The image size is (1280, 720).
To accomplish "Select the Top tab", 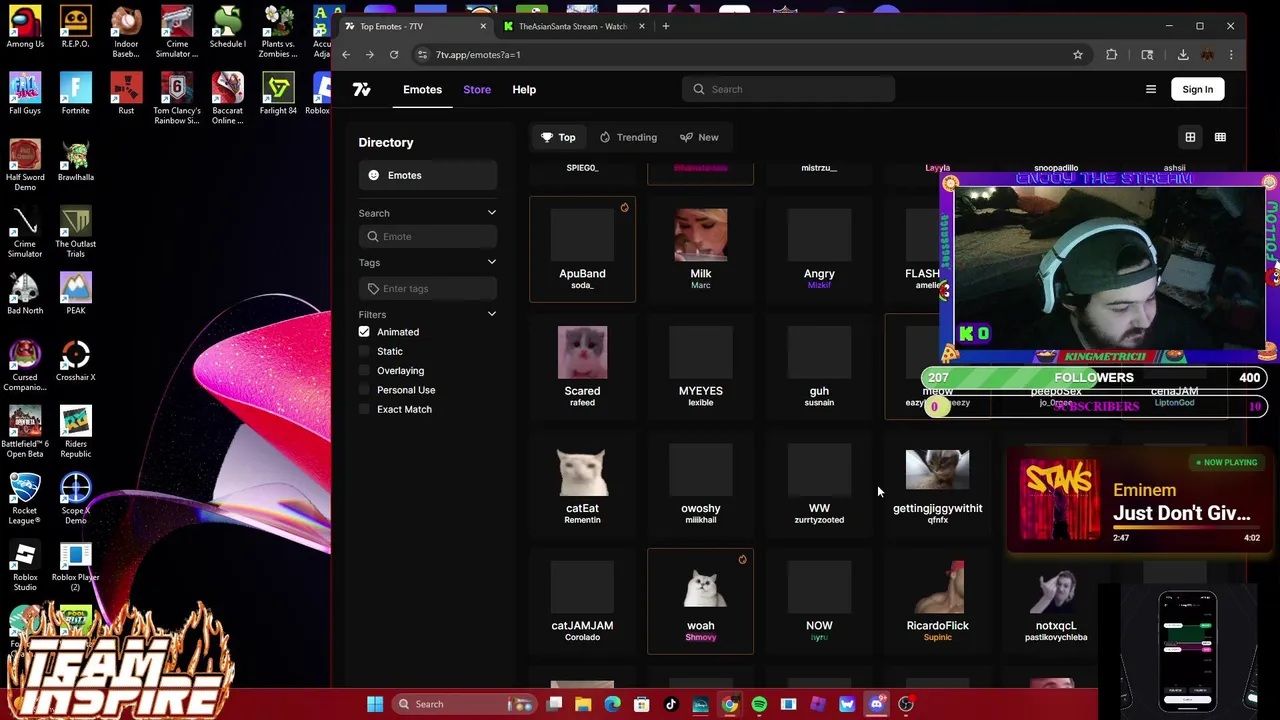I will click(558, 137).
